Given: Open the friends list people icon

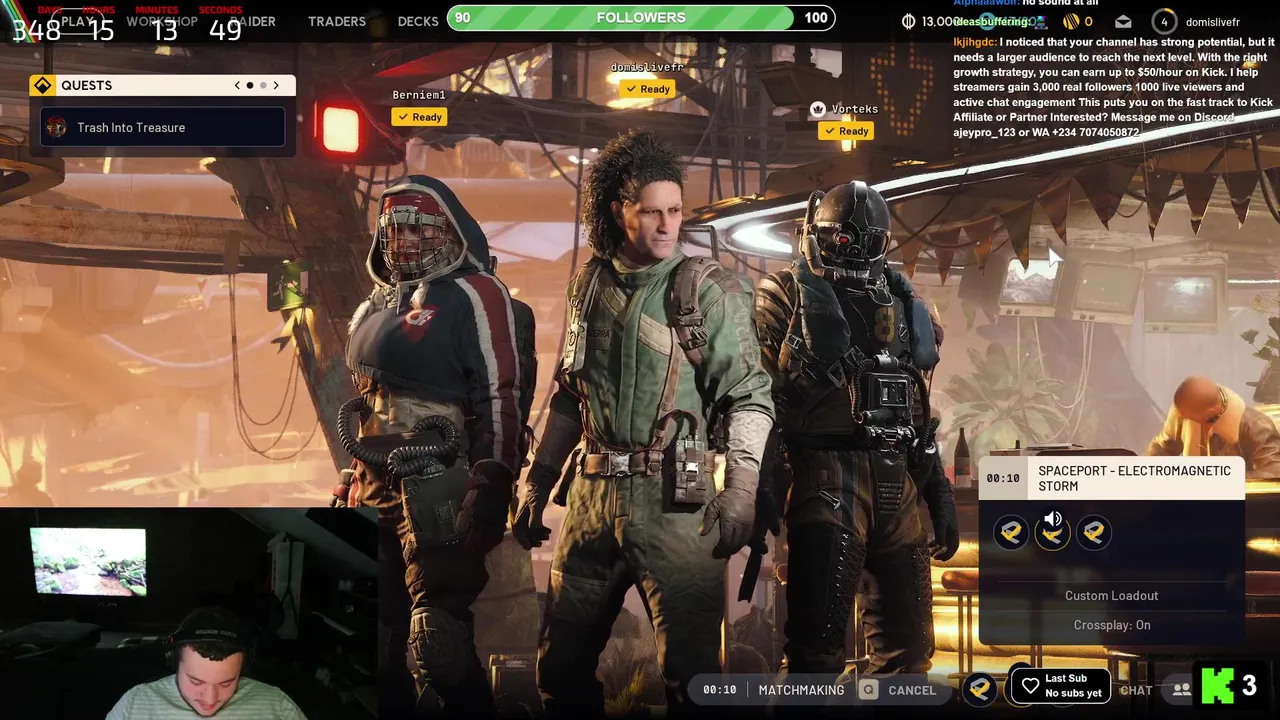Looking at the screenshot, I should tap(1181, 690).
